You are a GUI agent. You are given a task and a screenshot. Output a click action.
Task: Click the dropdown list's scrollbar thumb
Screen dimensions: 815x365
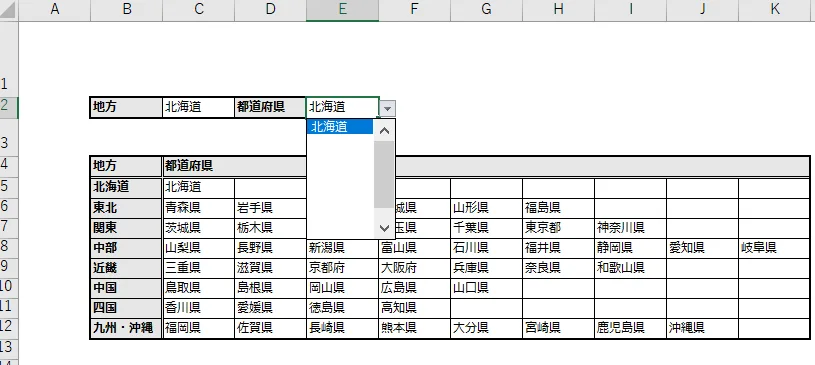point(385,174)
